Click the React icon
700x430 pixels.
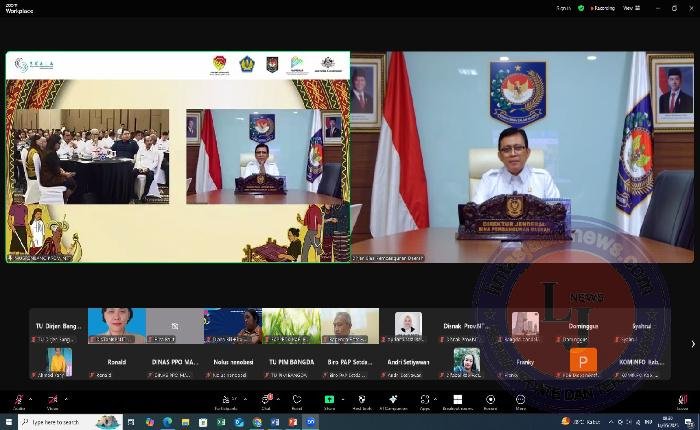pos(297,400)
